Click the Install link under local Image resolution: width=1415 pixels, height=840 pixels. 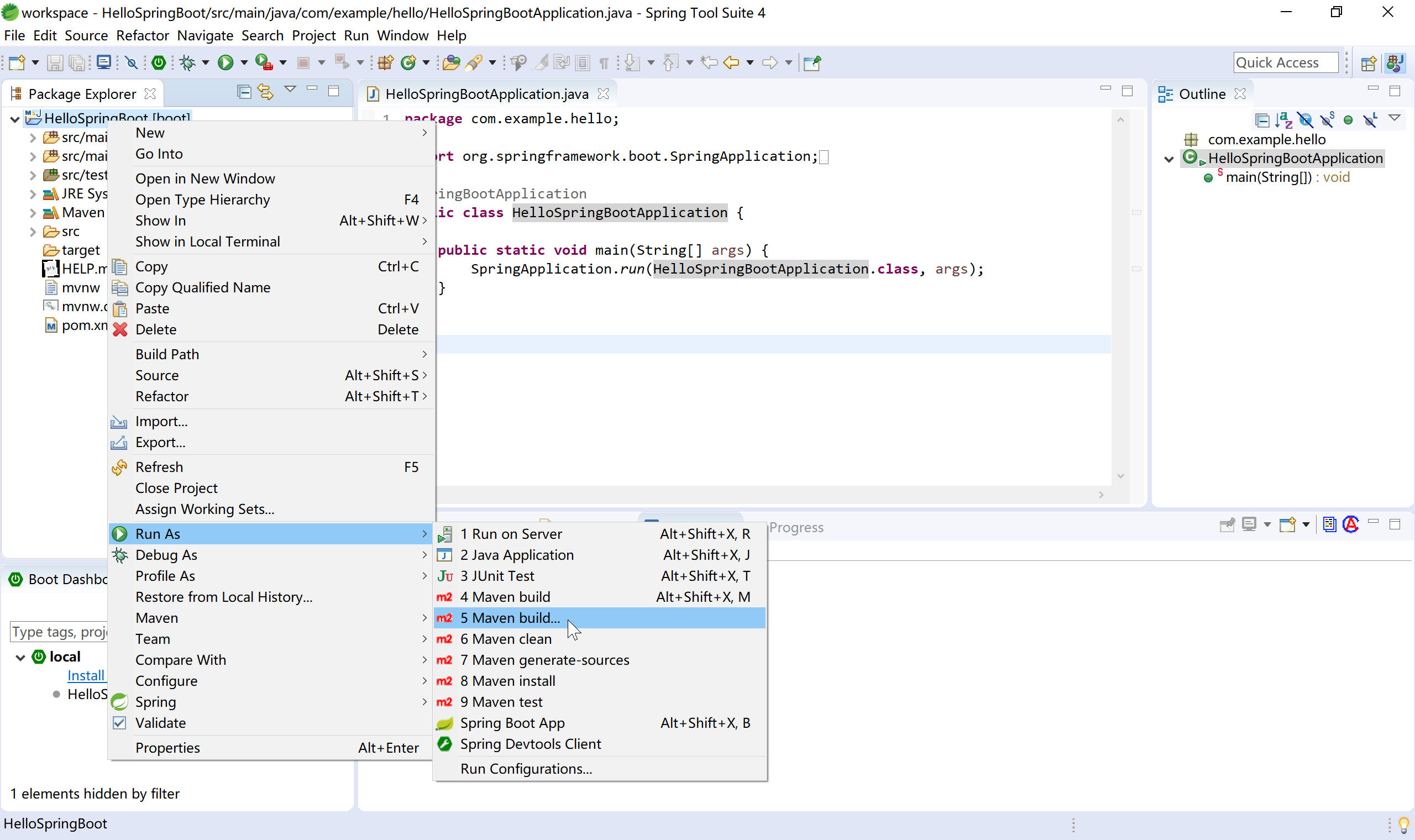[x=86, y=675]
